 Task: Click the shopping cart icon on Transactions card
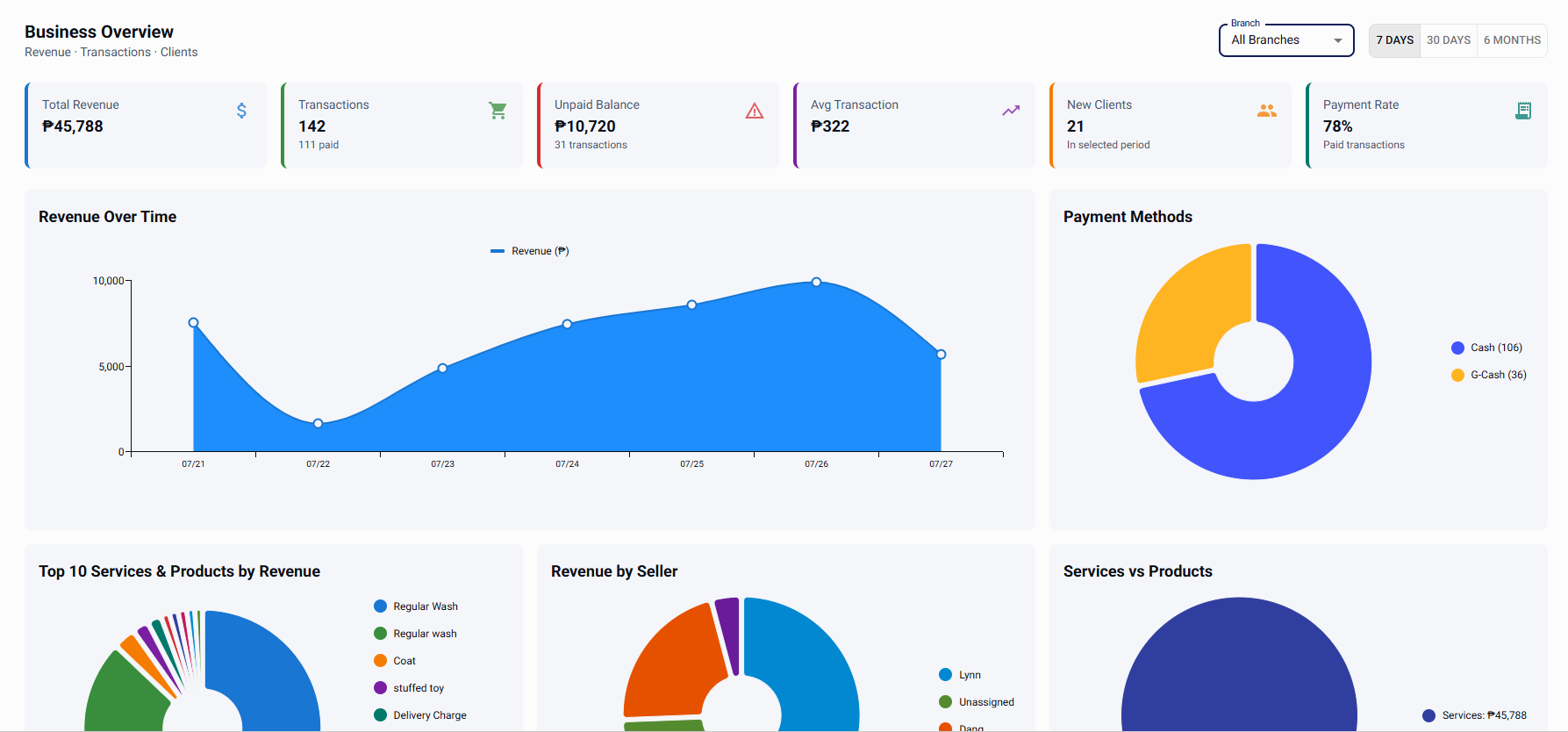[x=498, y=111]
